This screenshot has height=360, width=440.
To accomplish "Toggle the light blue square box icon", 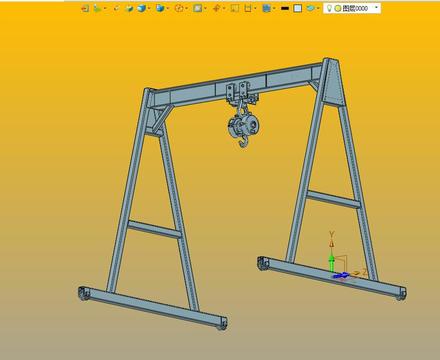I will pyautogui.click(x=298, y=8).
